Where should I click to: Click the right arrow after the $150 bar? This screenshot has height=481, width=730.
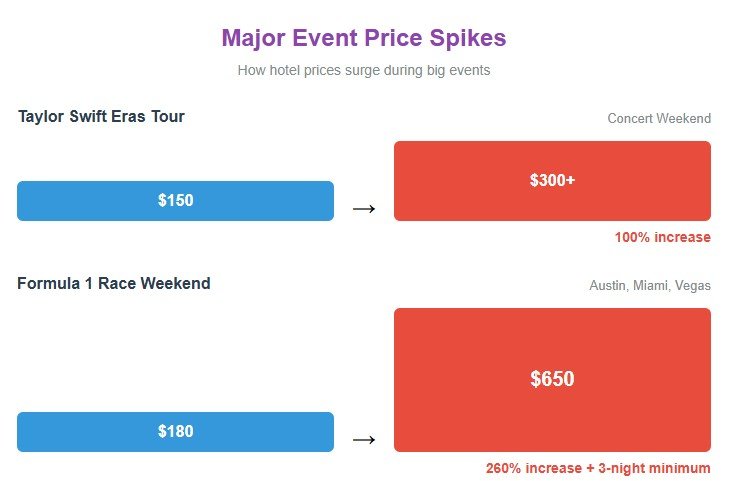point(364,208)
